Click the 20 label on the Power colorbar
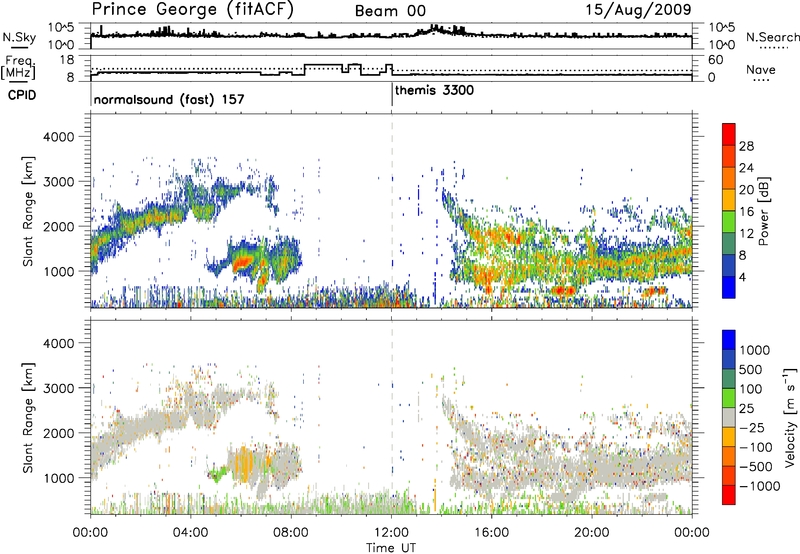Viewport: 800px width, 554px height. pos(746,190)
